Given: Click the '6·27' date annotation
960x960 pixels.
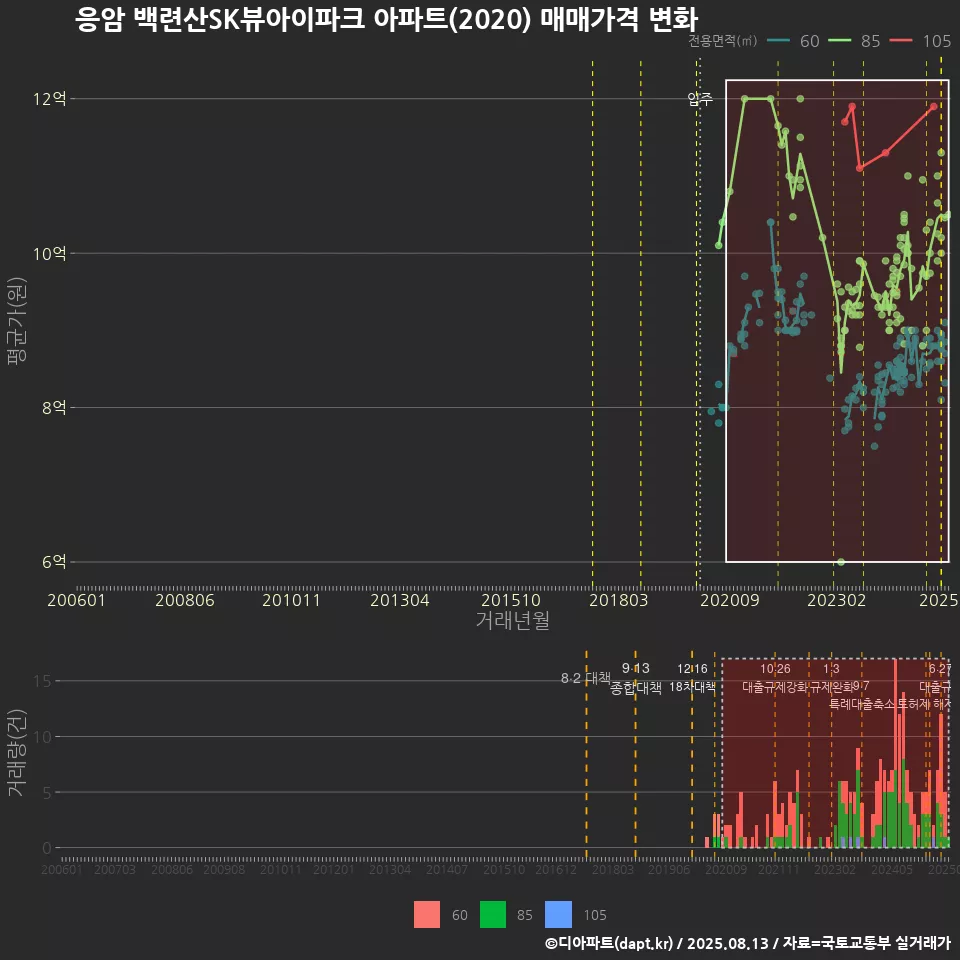Looking at the screenshot, I should click(x=940, y=669).
